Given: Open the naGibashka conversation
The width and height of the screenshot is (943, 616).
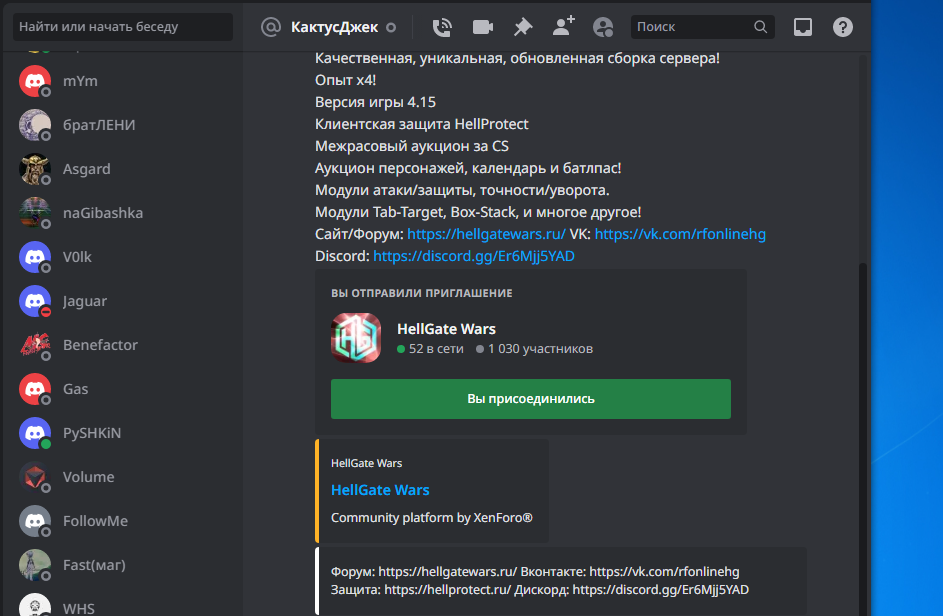Looking at the screenshot, I should pyautogui.click(x=123, y=213).
